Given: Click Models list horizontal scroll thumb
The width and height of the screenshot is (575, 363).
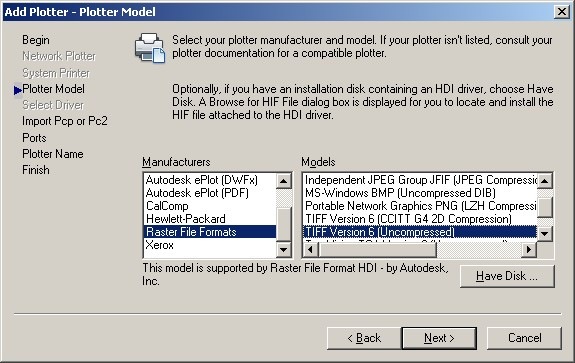Looking at the screenshot, I should tap(378, 250).
